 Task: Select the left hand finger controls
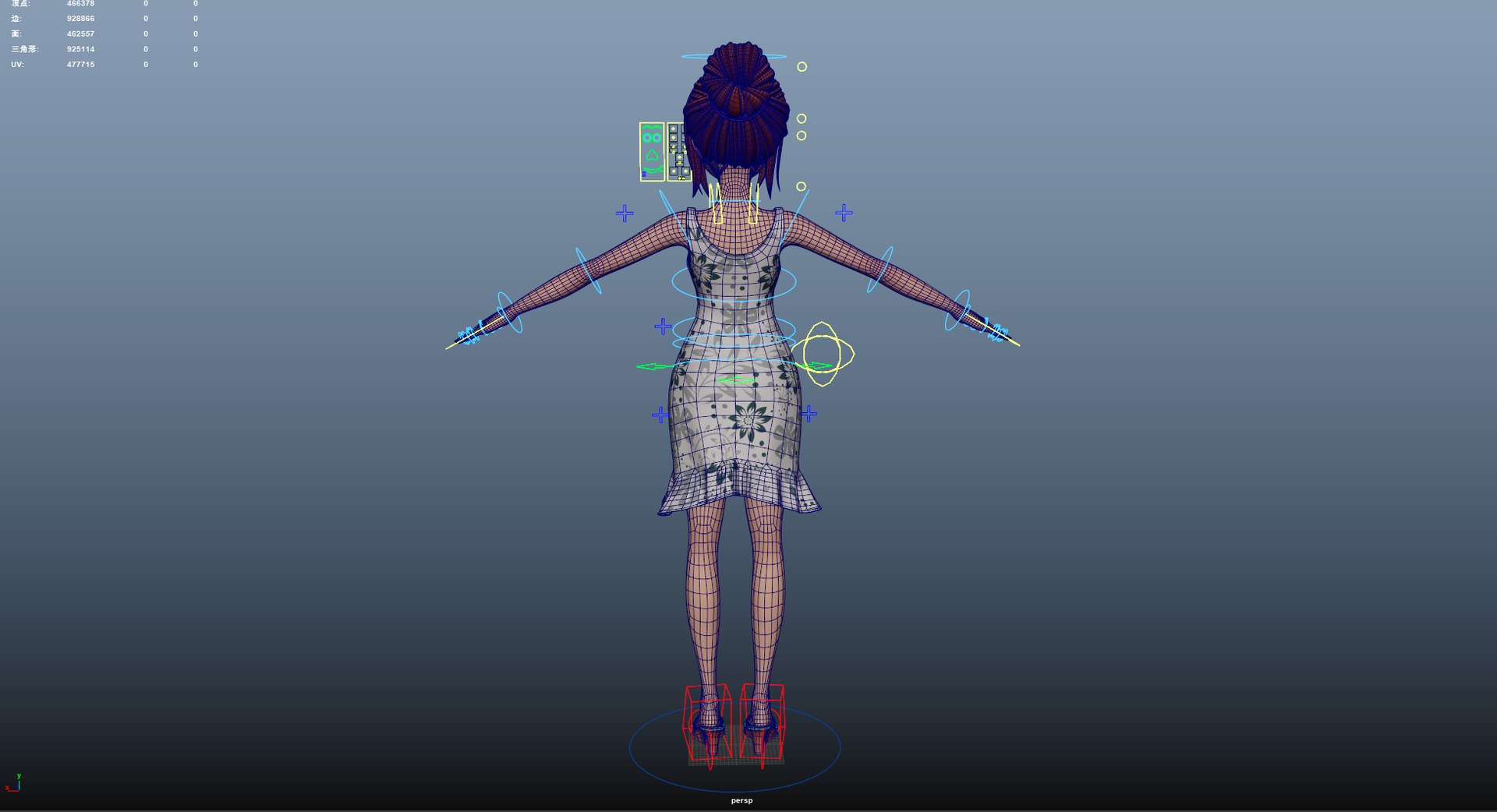(x=469, y=336)
